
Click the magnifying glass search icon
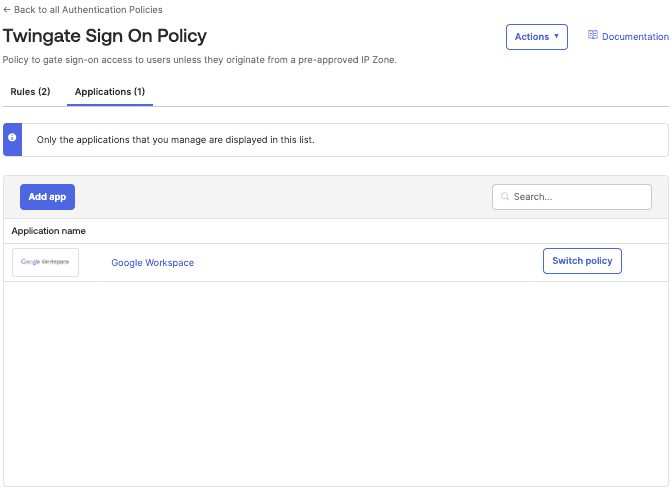click(505, 197)
